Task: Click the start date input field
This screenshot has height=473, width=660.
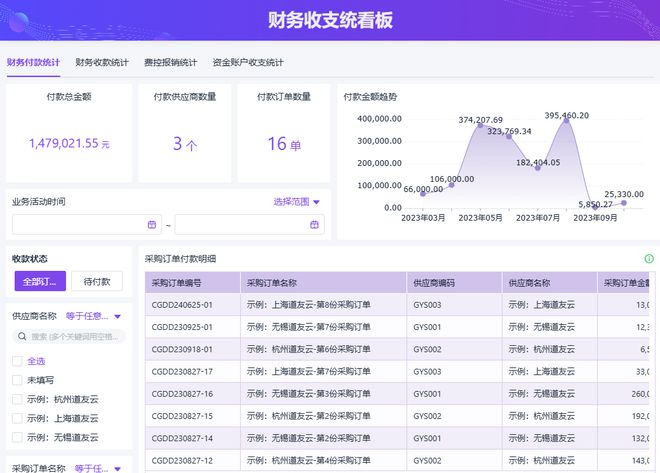Action: [x=87, y=225]
